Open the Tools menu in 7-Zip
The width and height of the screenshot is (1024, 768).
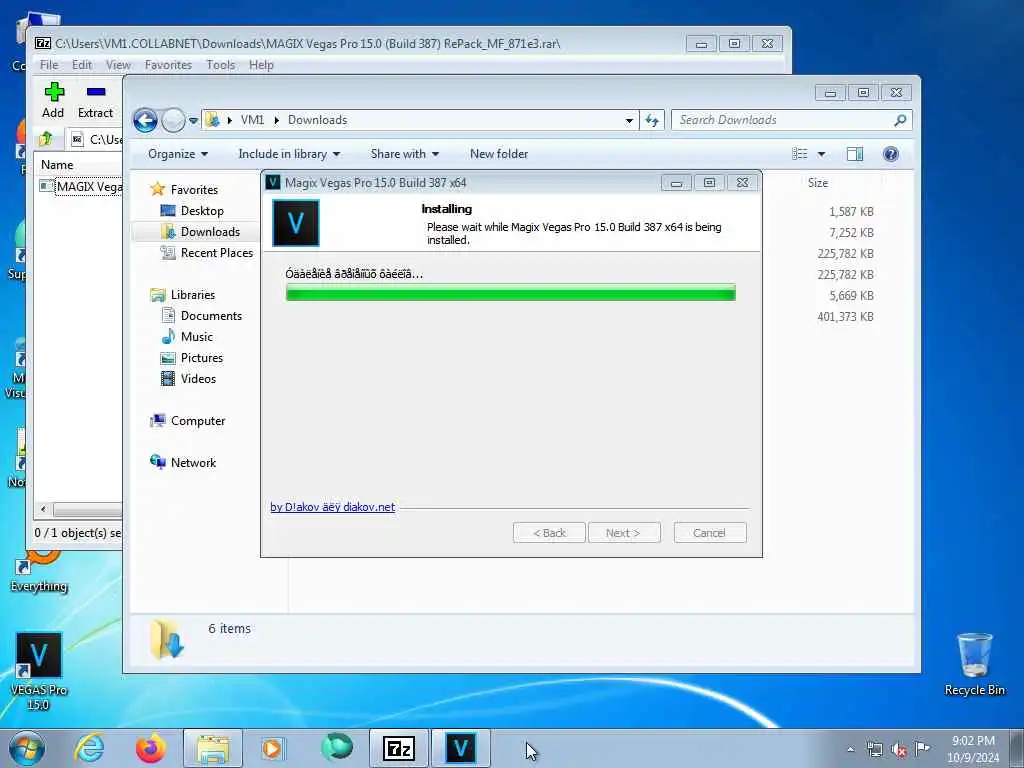point(221,65)
